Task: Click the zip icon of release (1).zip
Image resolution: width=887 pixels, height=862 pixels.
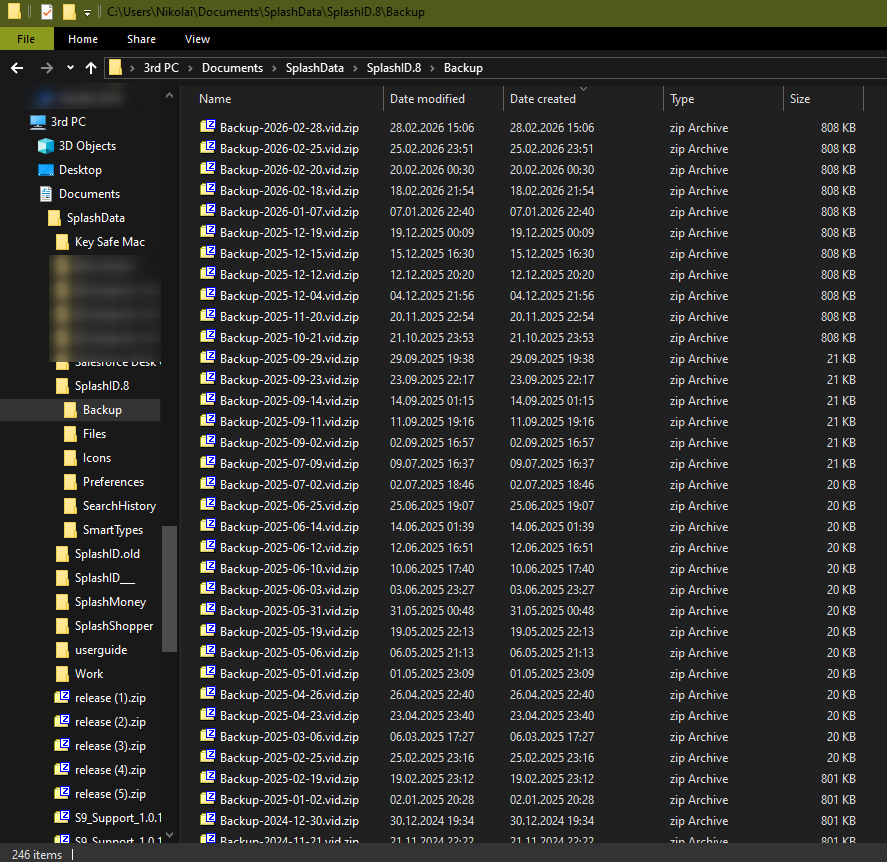Action: 62,697
